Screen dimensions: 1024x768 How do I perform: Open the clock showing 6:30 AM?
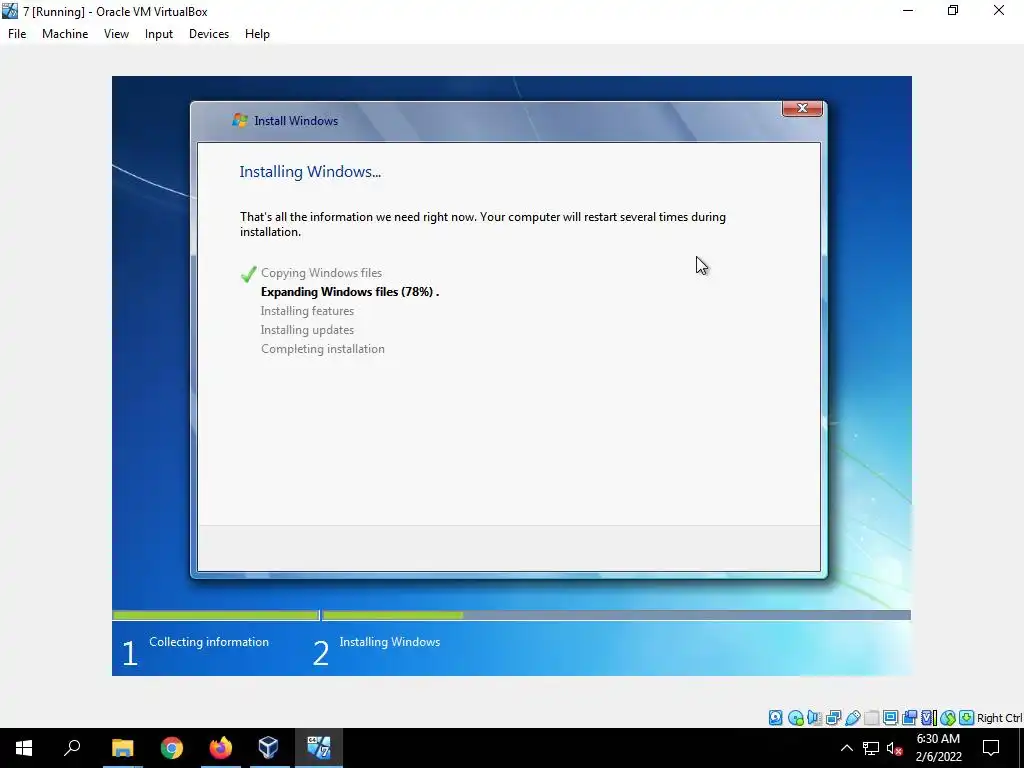click(938, 748)
